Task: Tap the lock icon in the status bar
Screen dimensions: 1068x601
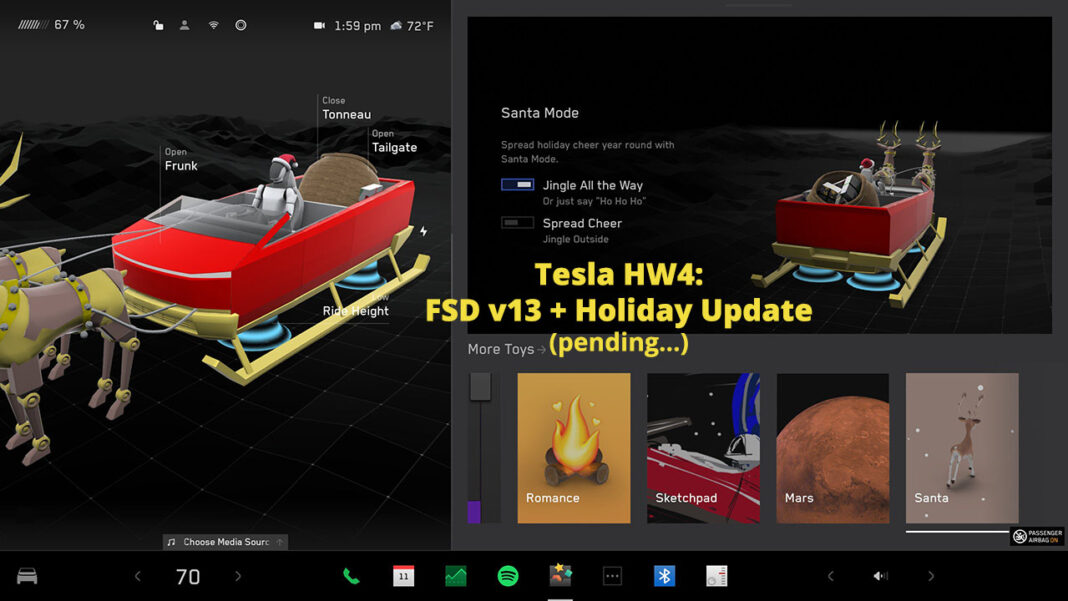Action: [x=157, y=24]
